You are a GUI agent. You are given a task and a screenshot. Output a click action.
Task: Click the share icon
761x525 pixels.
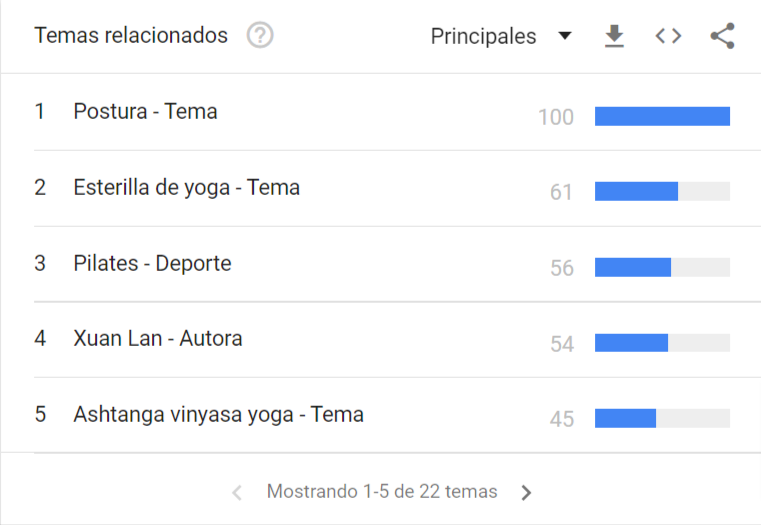click(723, 36)
